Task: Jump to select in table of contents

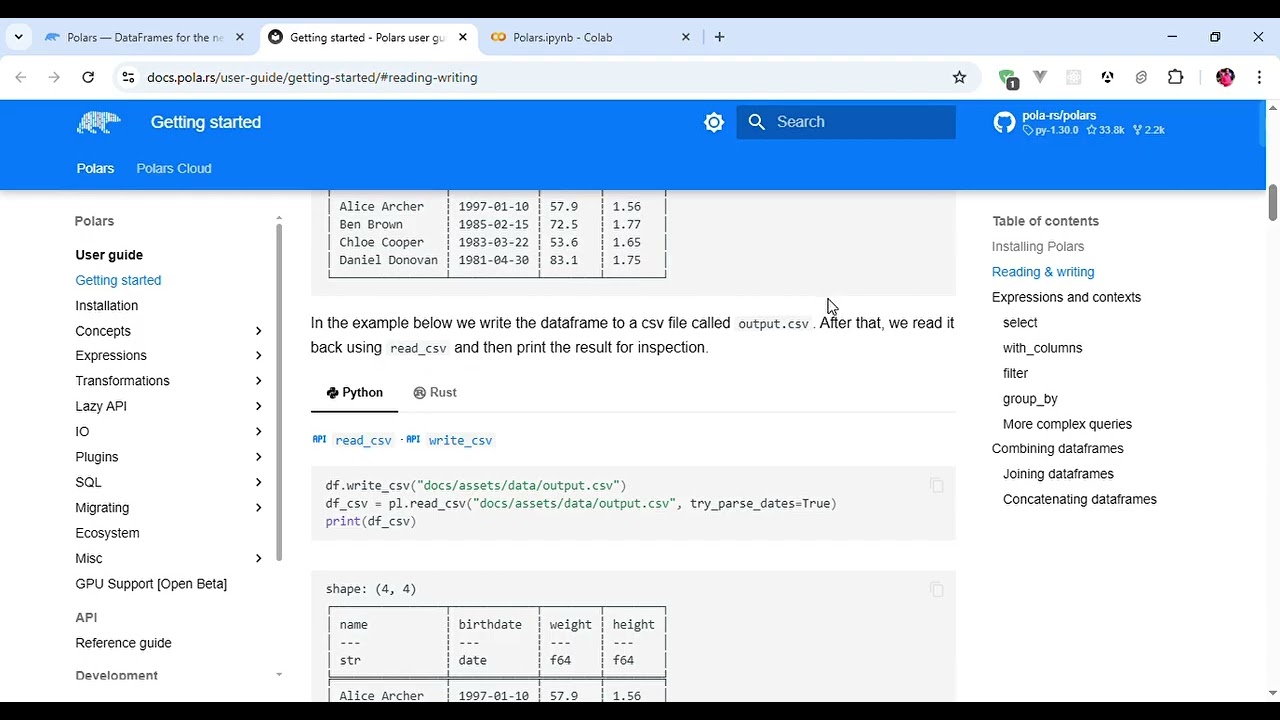Action: [1020, 322]
